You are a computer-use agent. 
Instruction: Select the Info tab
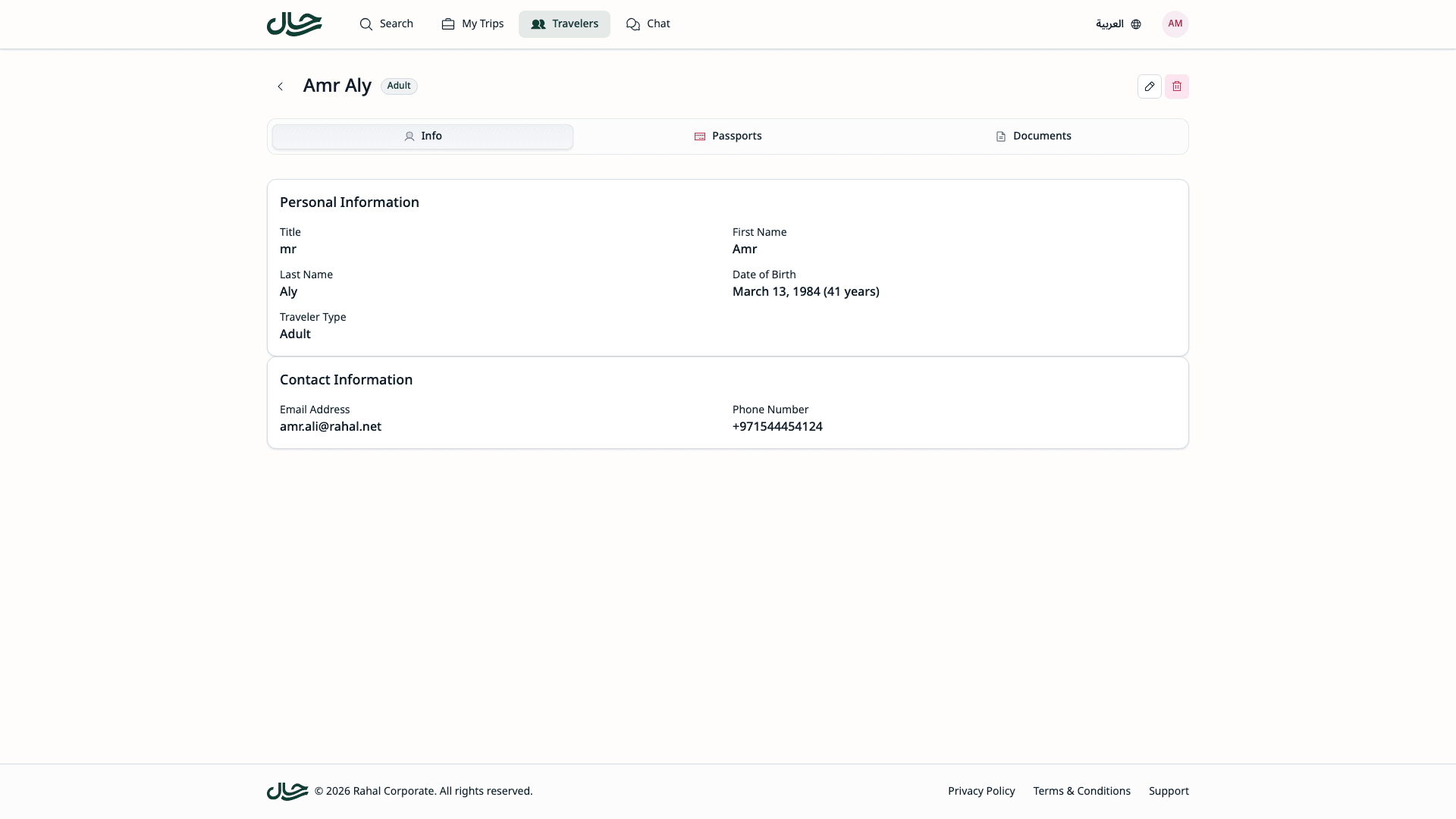(422, 136)
